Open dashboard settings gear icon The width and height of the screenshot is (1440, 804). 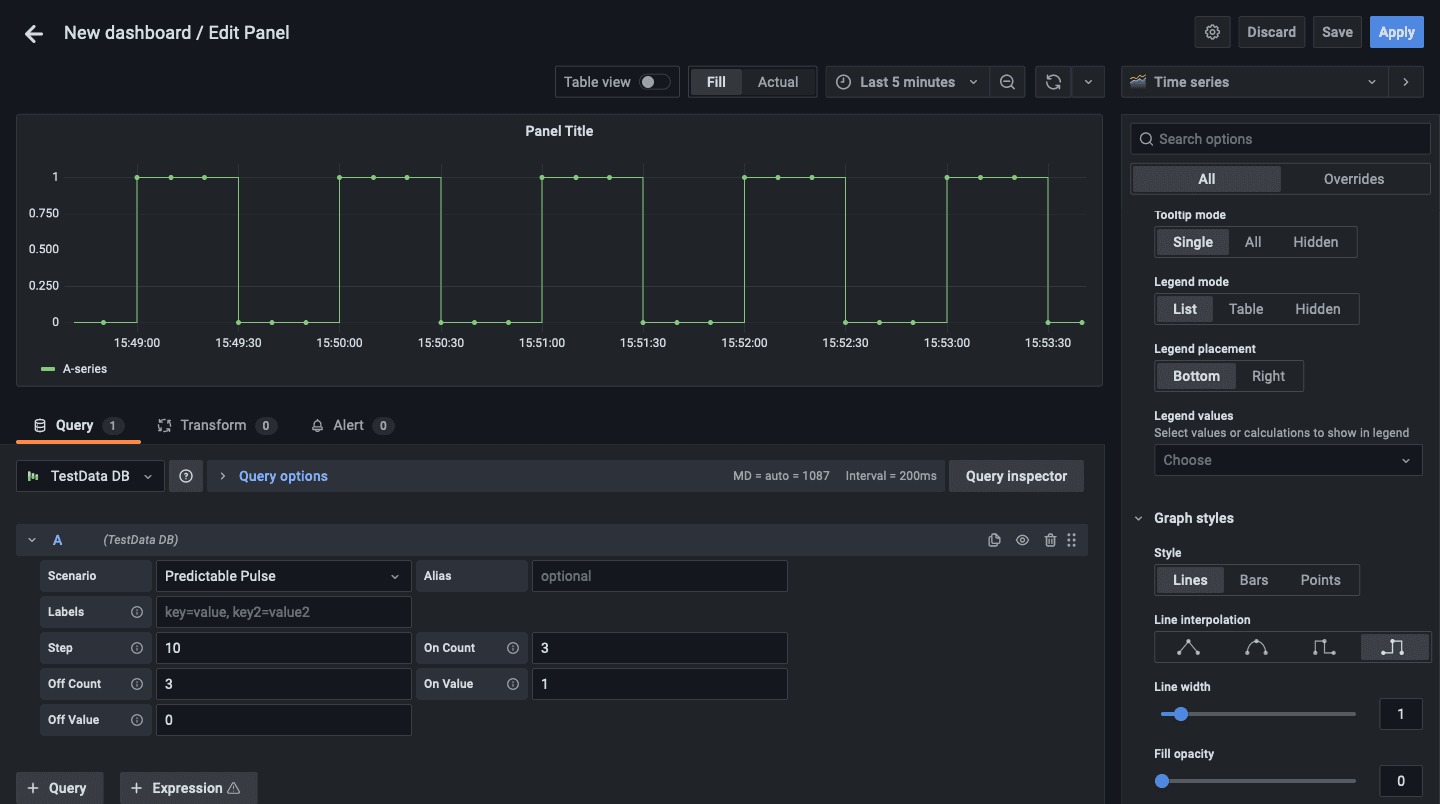(1212, 32)
